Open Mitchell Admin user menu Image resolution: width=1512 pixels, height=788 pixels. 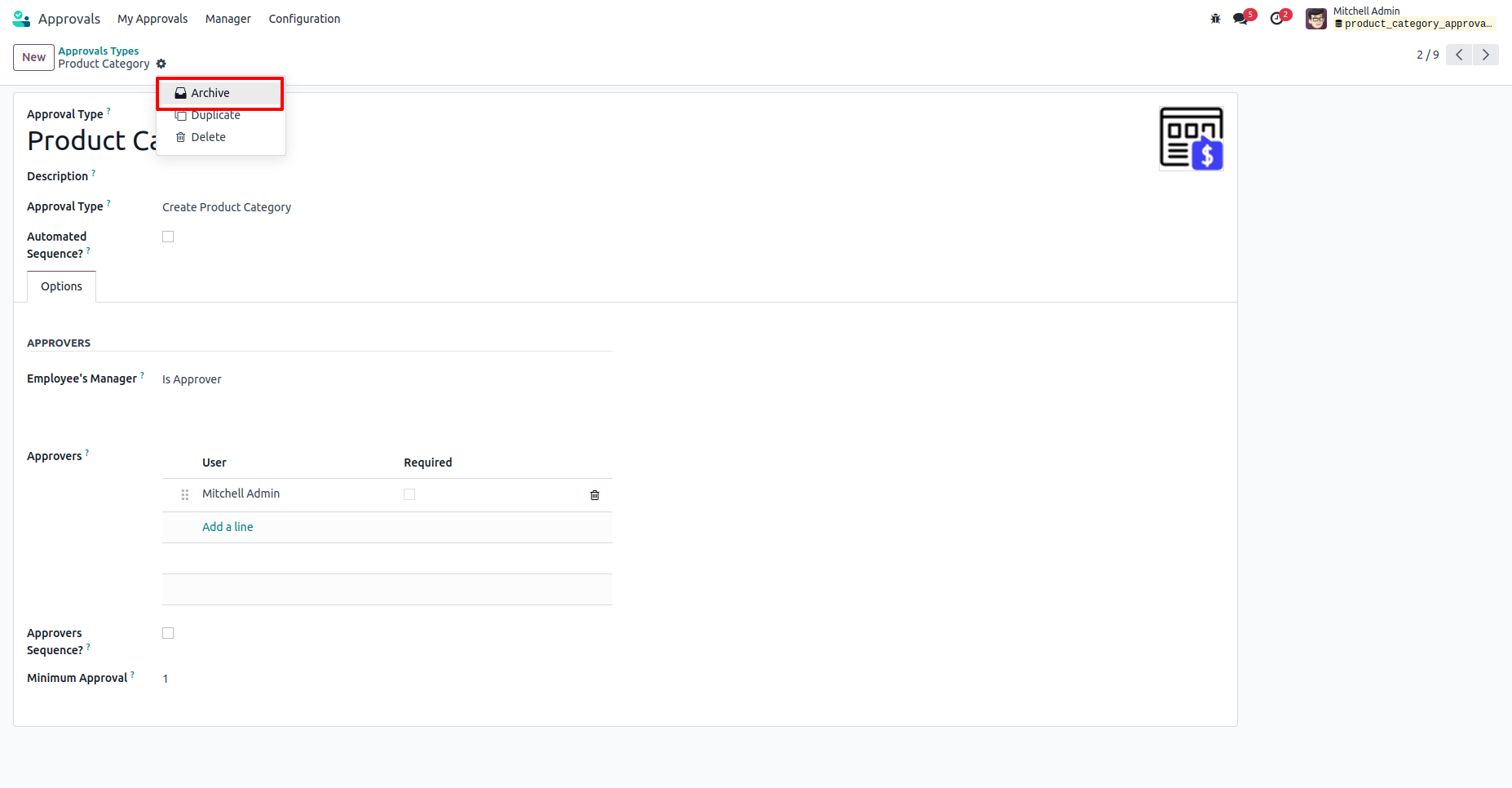click(1402, 18)
